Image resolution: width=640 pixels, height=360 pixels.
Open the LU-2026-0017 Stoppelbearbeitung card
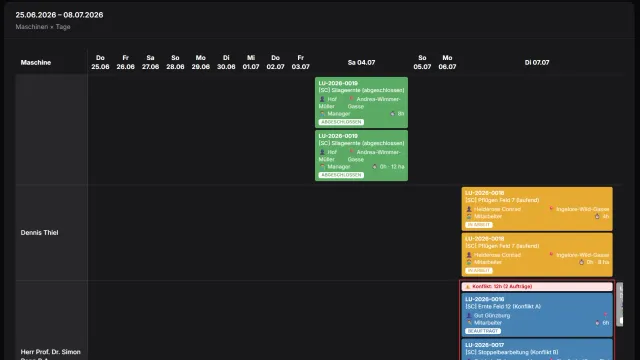click(537, 349)
